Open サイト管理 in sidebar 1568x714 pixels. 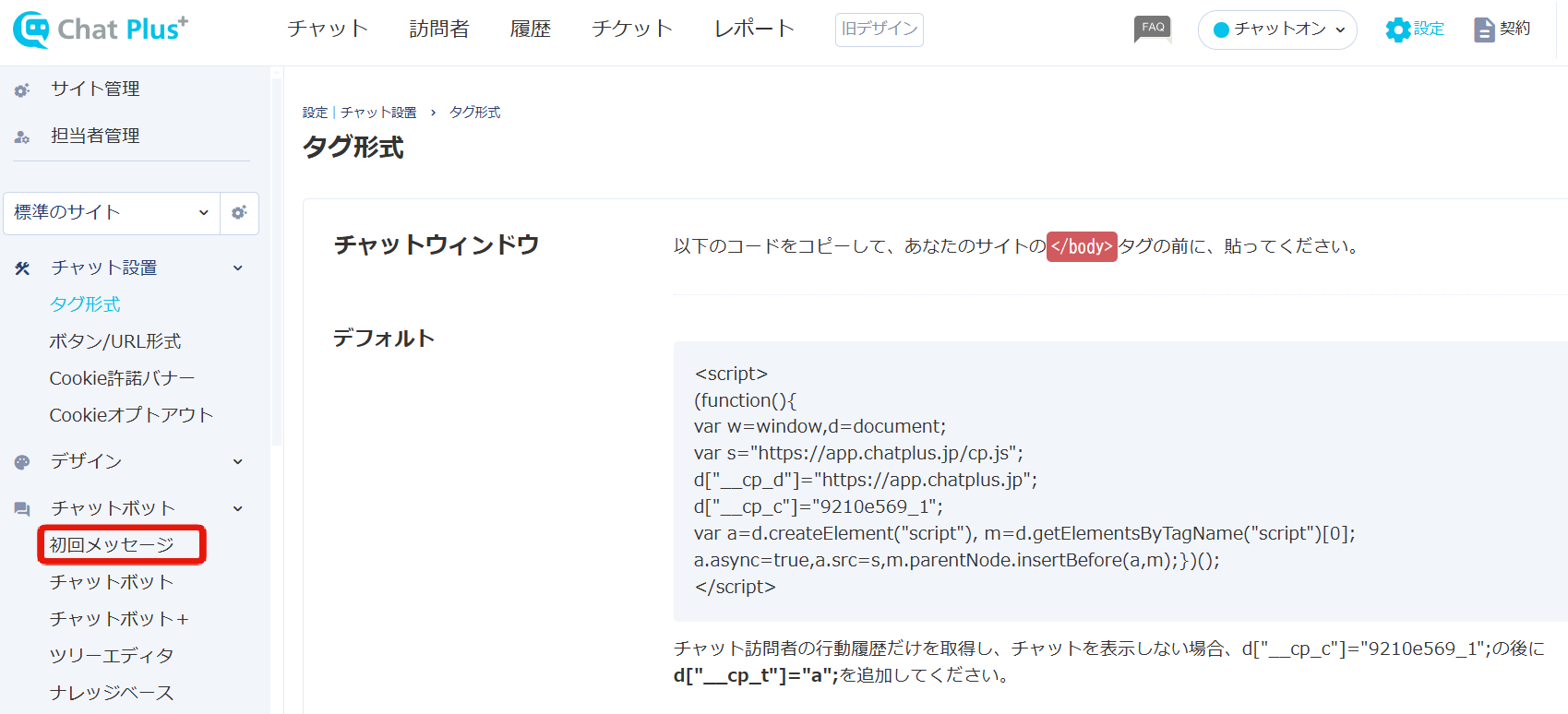coord(95,89)
